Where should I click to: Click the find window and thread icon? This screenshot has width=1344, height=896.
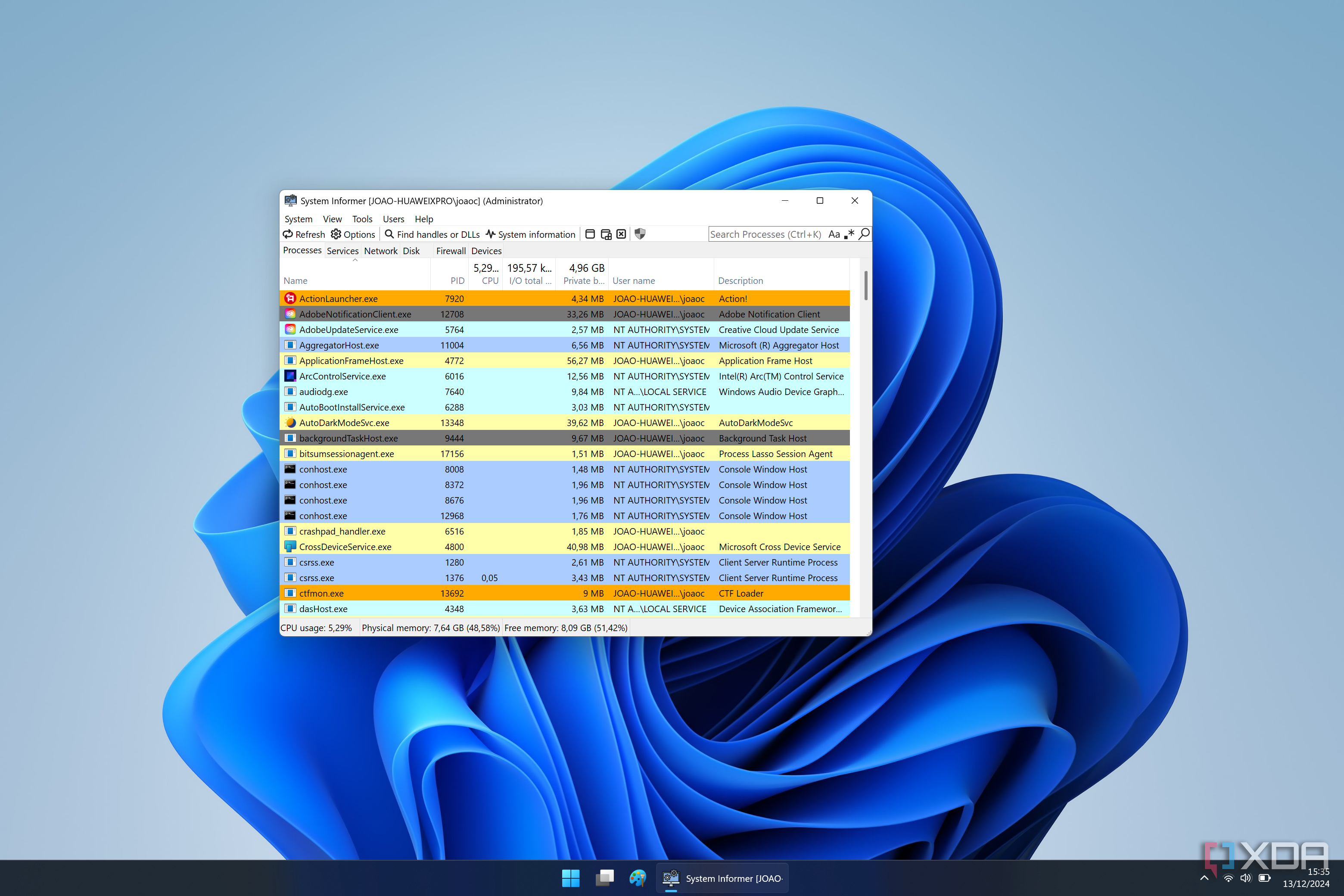click(606, 234)
